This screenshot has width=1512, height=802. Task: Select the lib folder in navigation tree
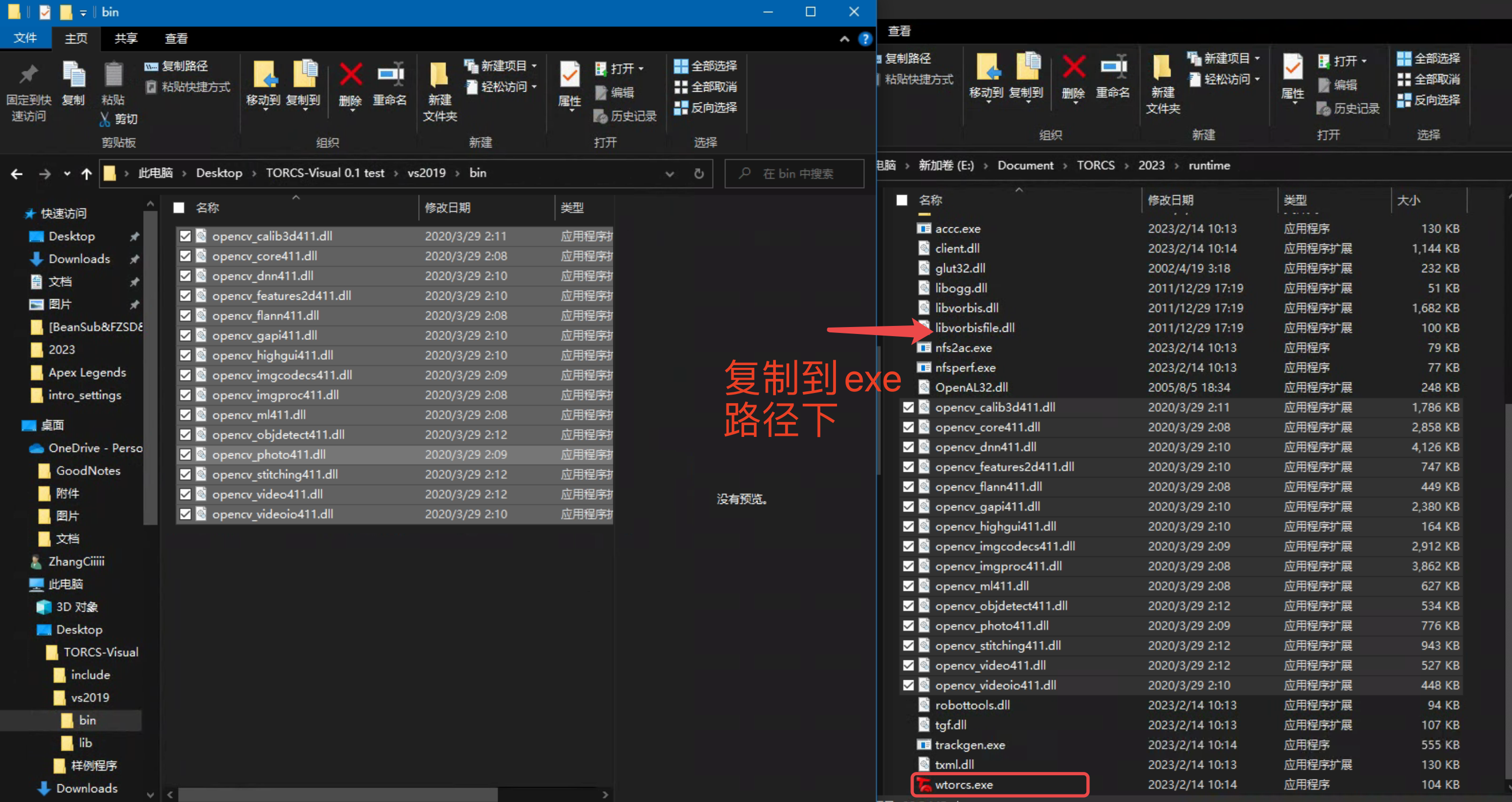tap(86, 742)
